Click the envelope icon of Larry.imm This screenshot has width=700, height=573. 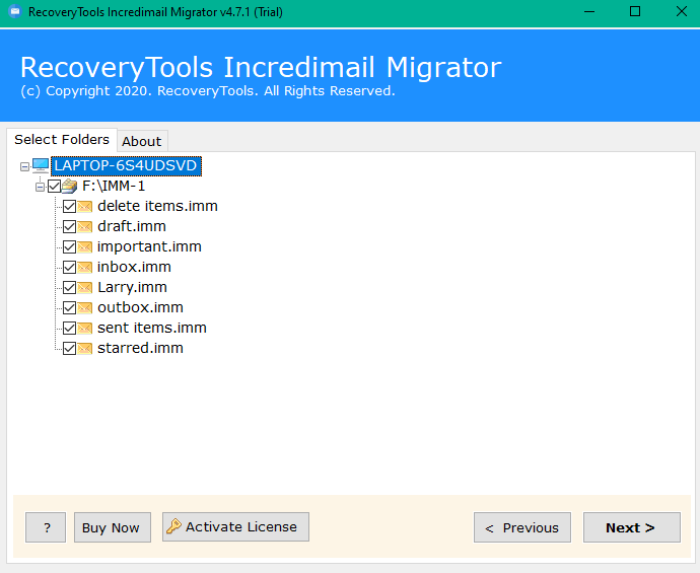[84, 287]
